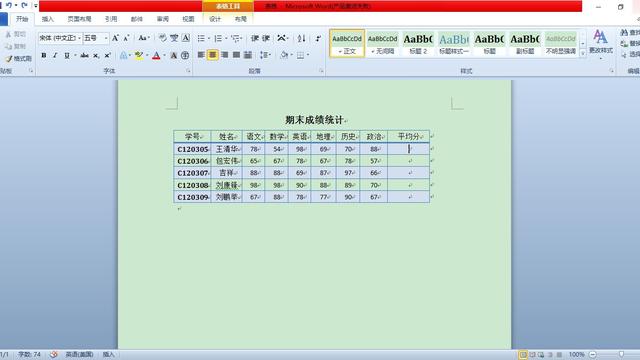
Task: Open the Change Styles menu
Action: pyautogui.click(x=600, y=45)
